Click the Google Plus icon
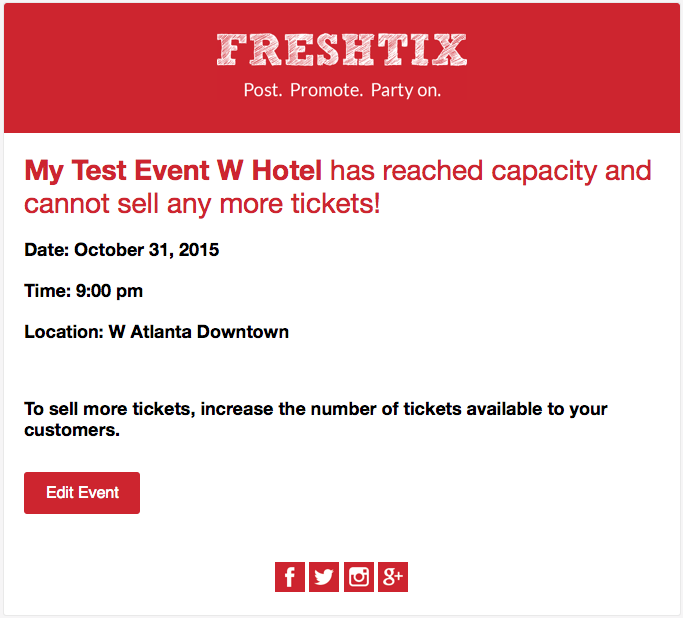Image resolution: width=683 pixels, height=618 pixels. coord(393,577)
